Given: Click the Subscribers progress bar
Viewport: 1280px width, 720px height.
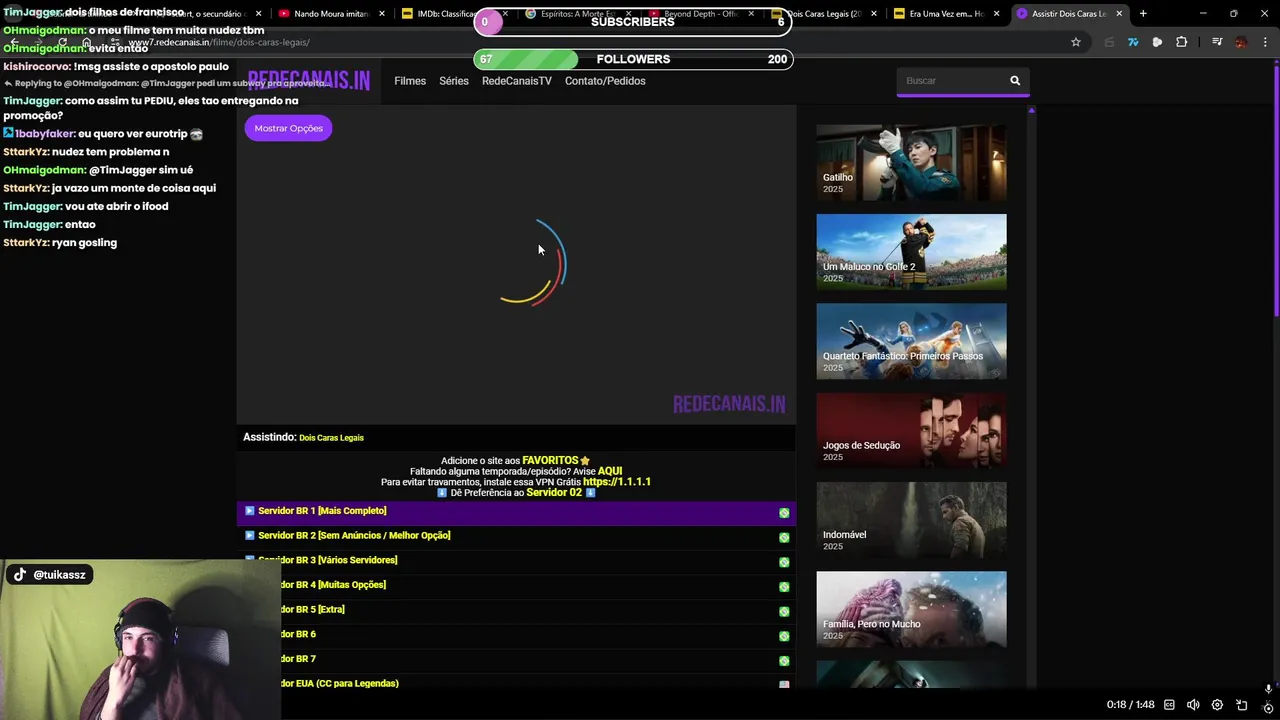Looking at the screenshot, I should [633, 22].
